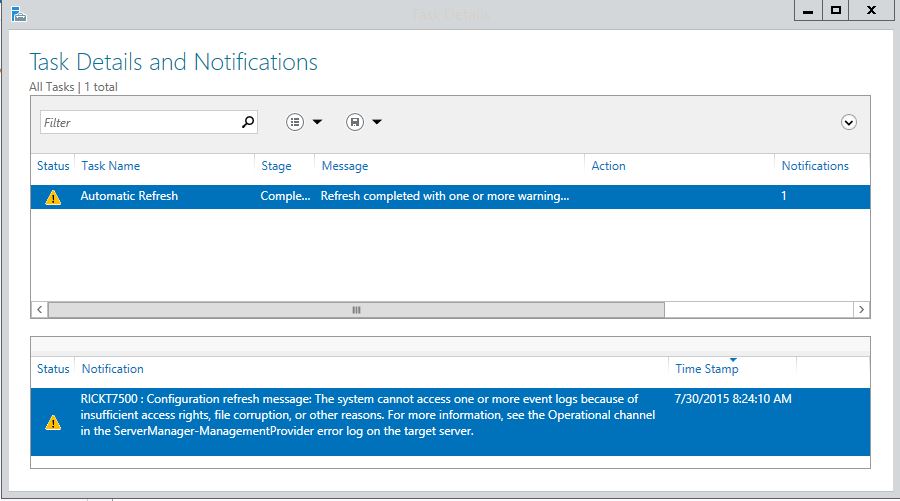Viewport: 900px width, 501px height.
Task: Open the list view options icon
Action: click(295, 122)
